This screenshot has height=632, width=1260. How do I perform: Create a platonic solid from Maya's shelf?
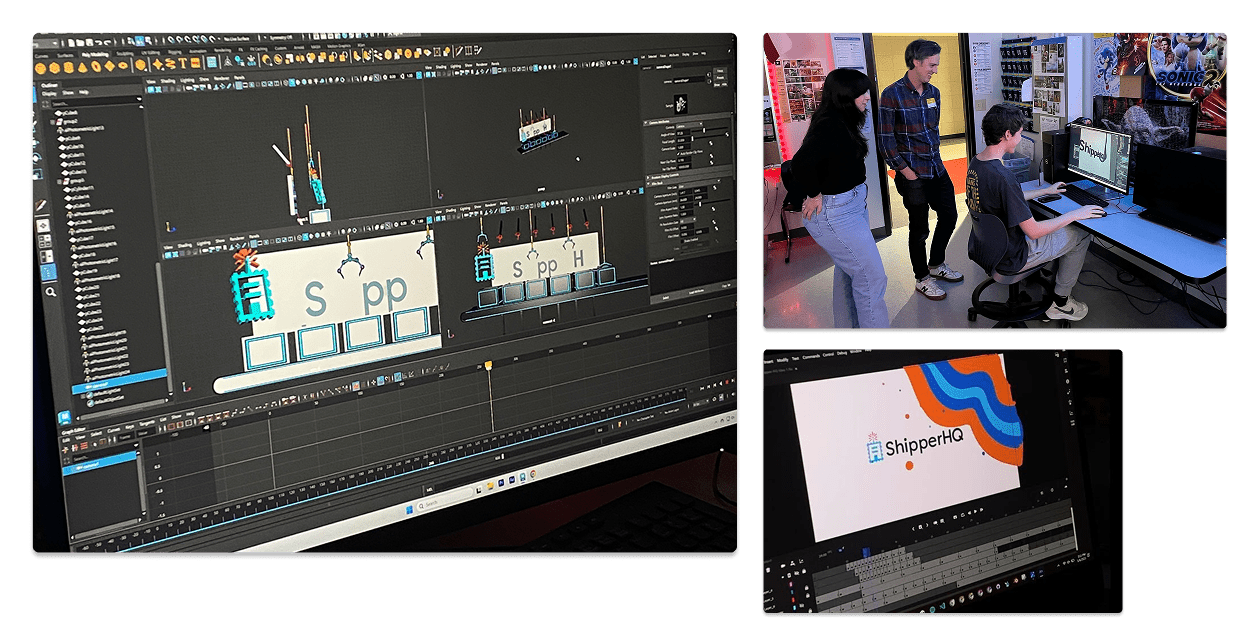tap(139, 66)
